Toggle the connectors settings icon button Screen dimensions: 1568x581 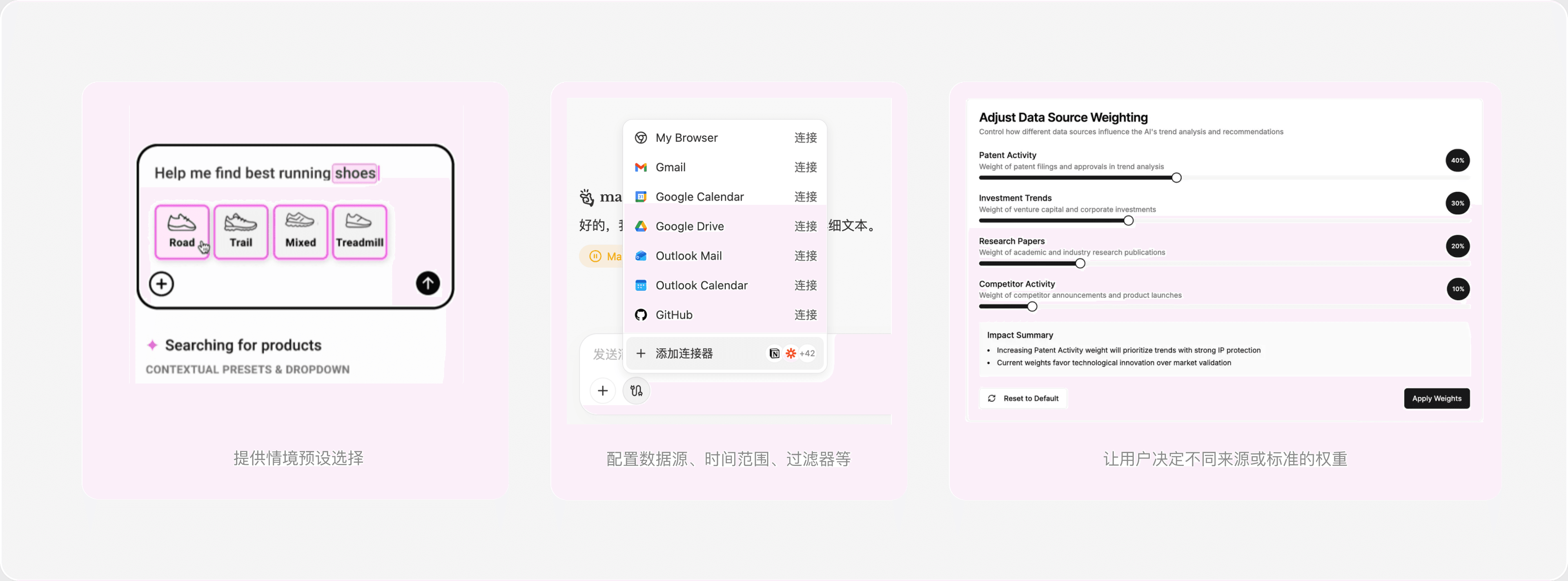636,390
